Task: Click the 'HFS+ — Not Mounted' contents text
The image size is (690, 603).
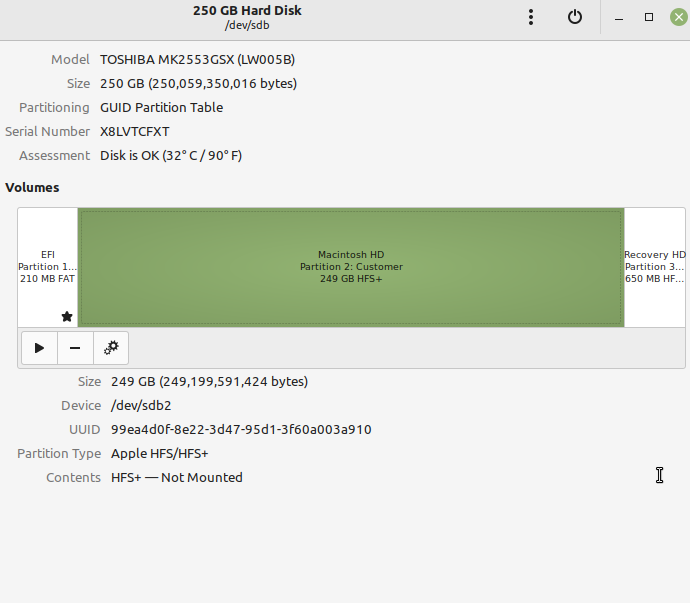Action: click(177, 477)
